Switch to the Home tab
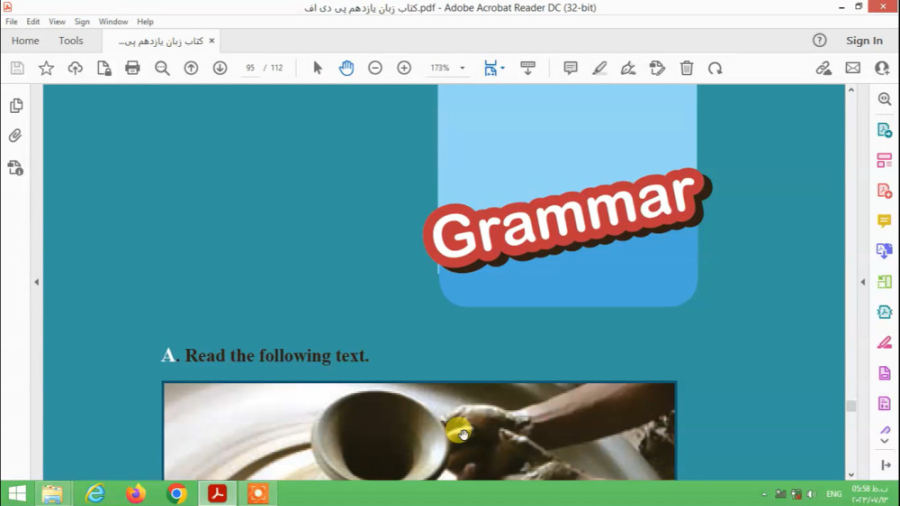Image resolution: width=900 pixels, height=506 pixels. pos(25,41)
